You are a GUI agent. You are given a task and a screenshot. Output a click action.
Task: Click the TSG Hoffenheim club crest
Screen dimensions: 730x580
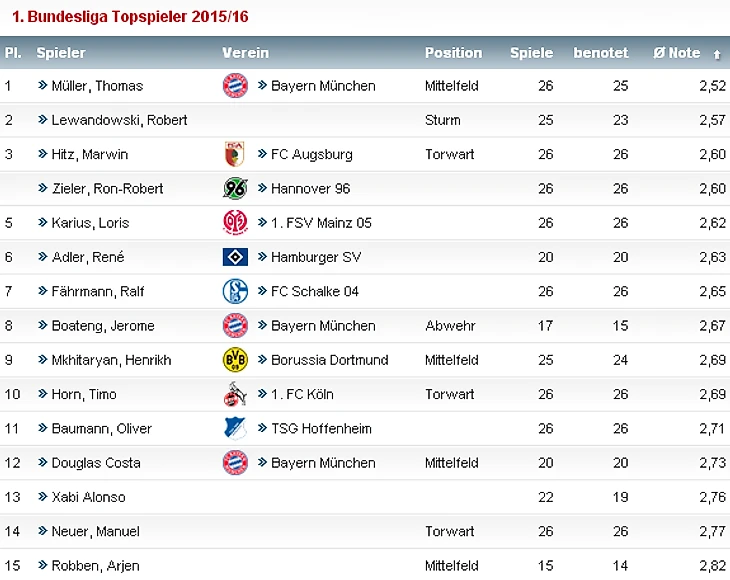click(x=235, y=428)
